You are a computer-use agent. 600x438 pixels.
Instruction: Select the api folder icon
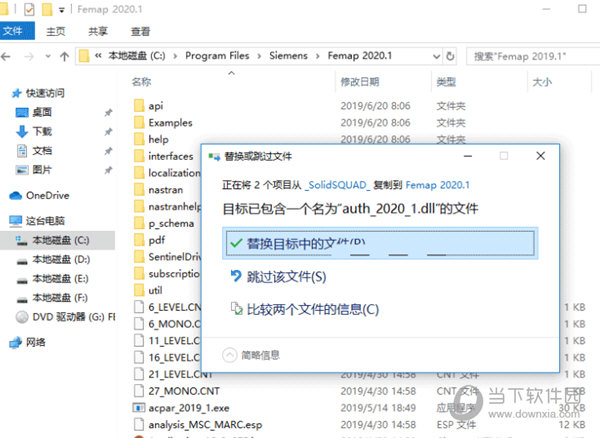pyautogui.click(x=139, y=105)
